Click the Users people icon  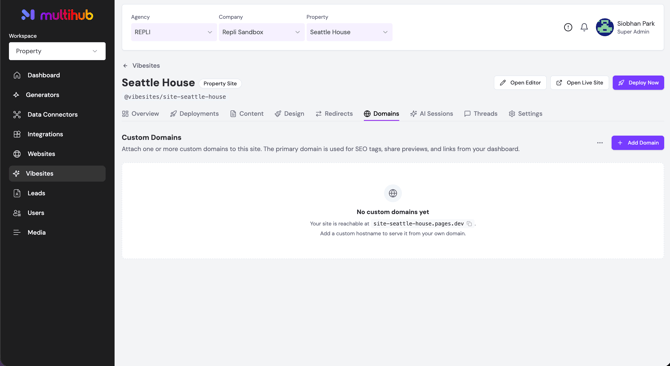(17, 213)
